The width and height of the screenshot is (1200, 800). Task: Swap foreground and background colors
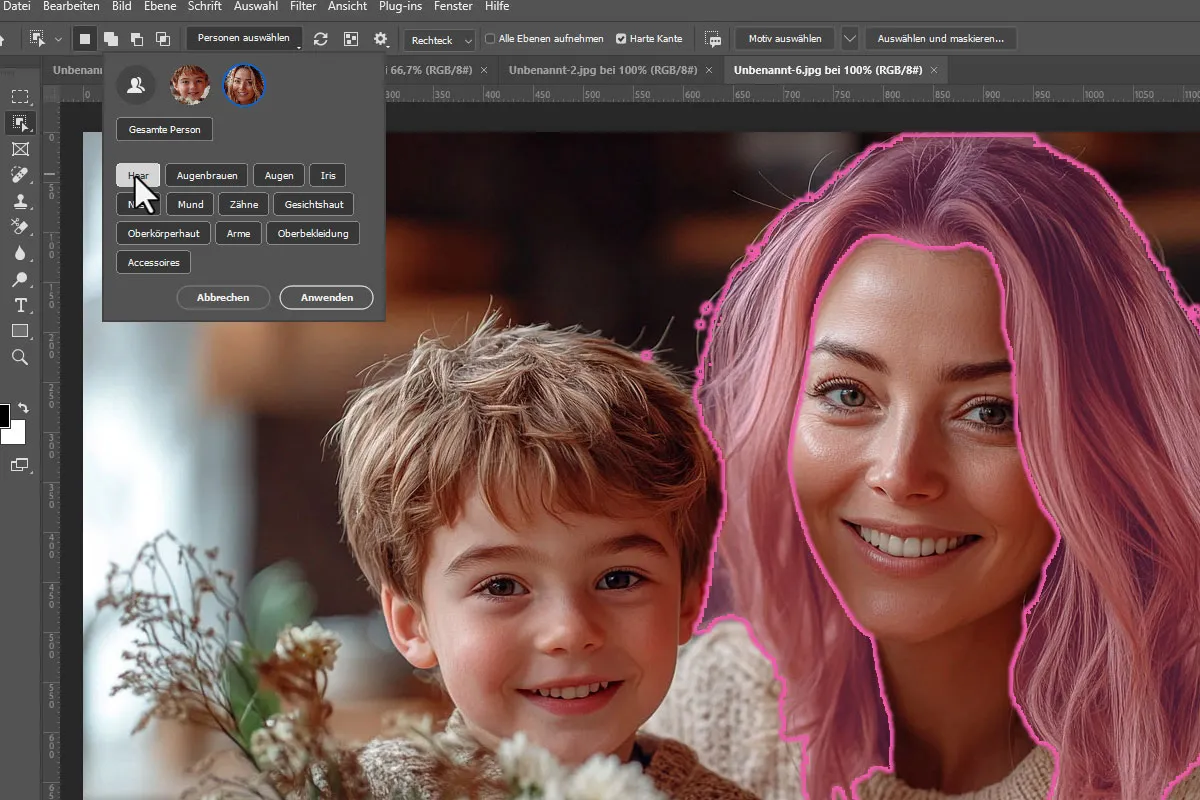pyautogui.click(x=23, y=408)
